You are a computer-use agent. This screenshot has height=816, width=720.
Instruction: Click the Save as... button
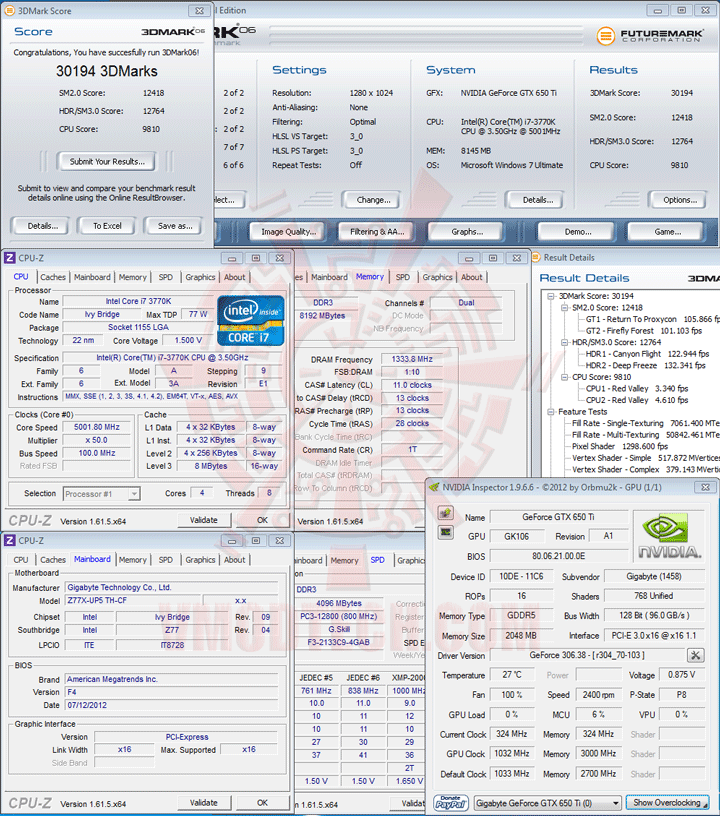tap(175, 226)
